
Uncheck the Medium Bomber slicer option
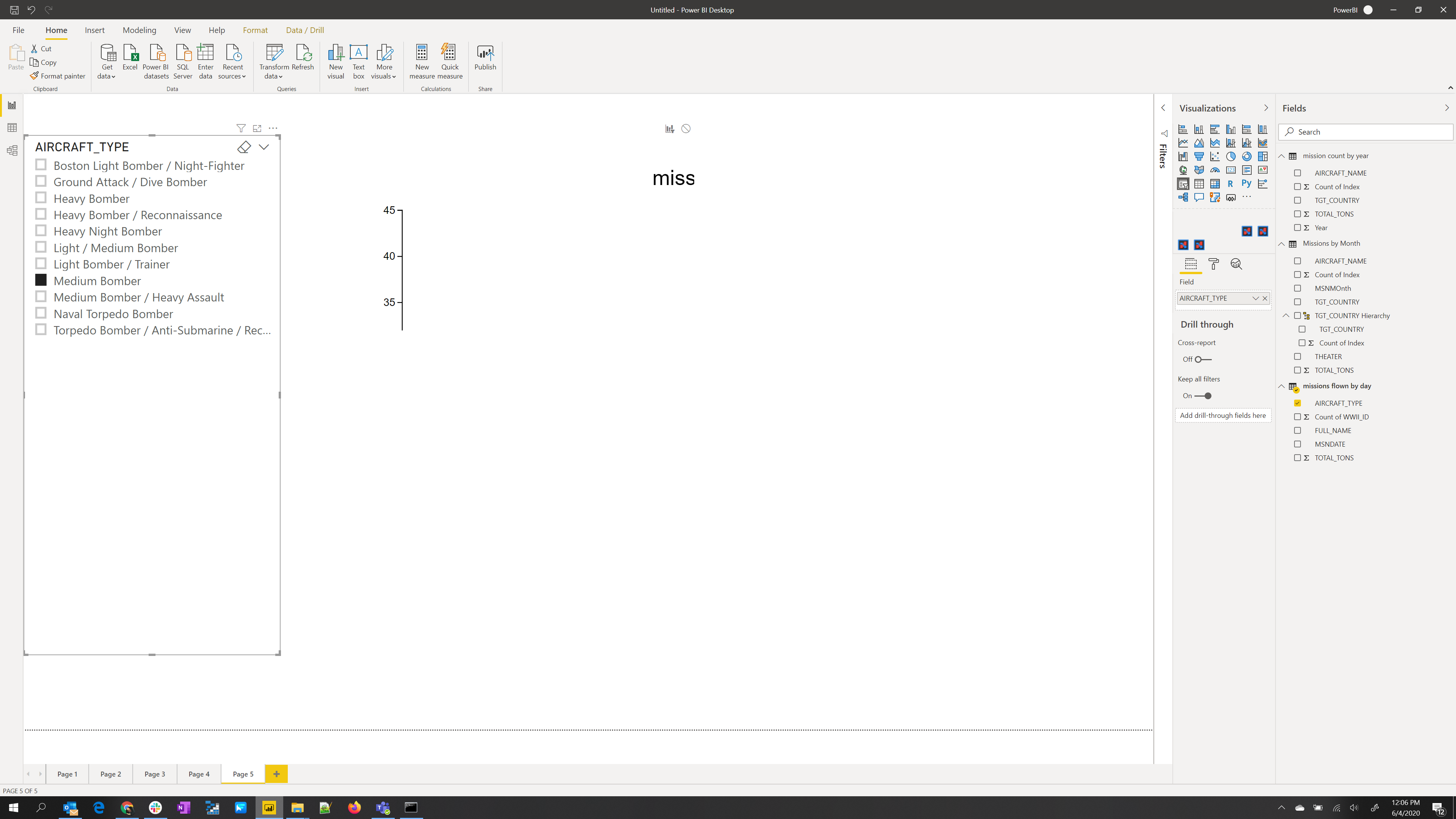click(x=41, y=280)
